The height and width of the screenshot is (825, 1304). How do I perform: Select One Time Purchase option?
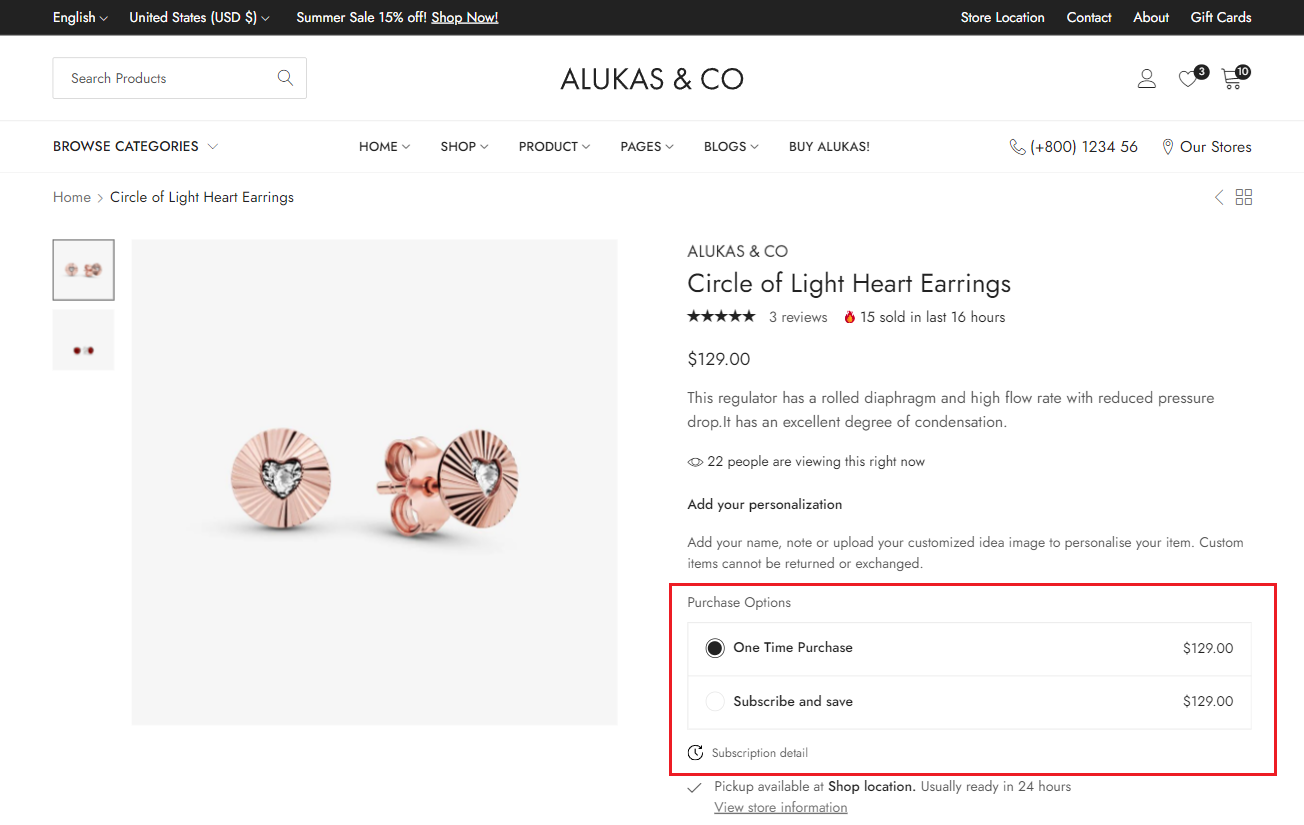715,648
